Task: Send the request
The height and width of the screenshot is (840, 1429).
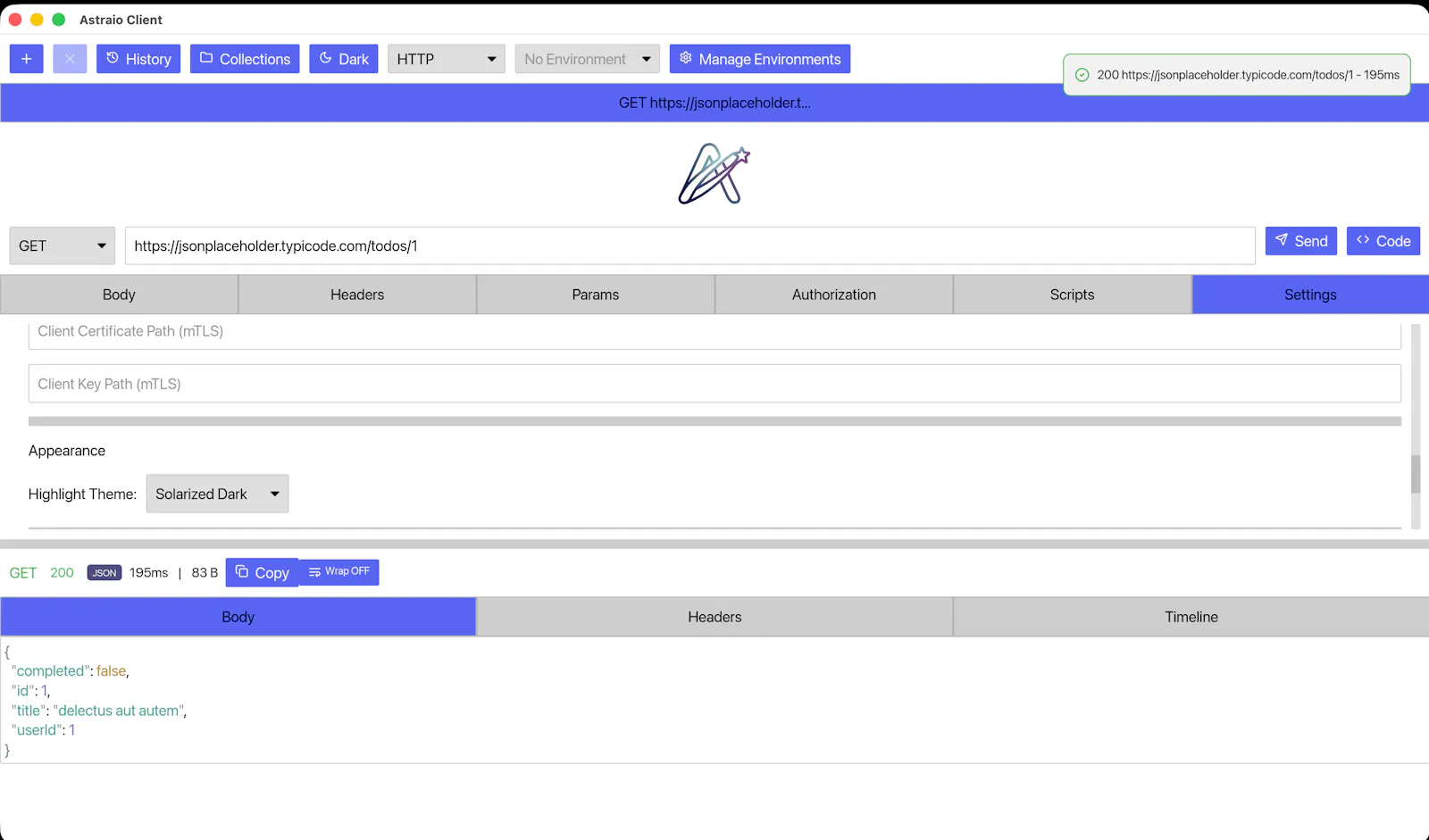Action: coord(1301,241)
